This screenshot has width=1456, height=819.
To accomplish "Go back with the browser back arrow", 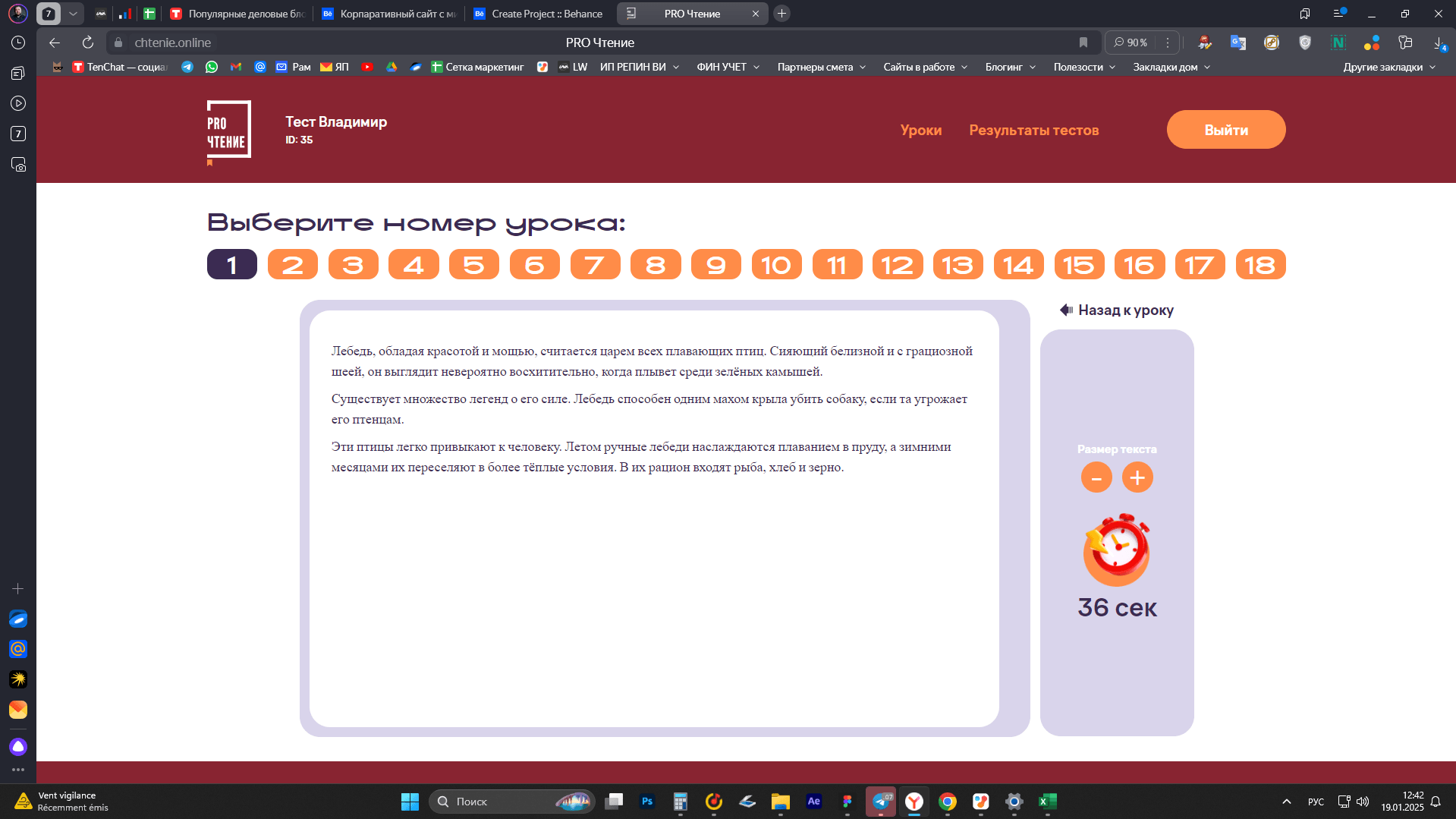I will (55, 43).
